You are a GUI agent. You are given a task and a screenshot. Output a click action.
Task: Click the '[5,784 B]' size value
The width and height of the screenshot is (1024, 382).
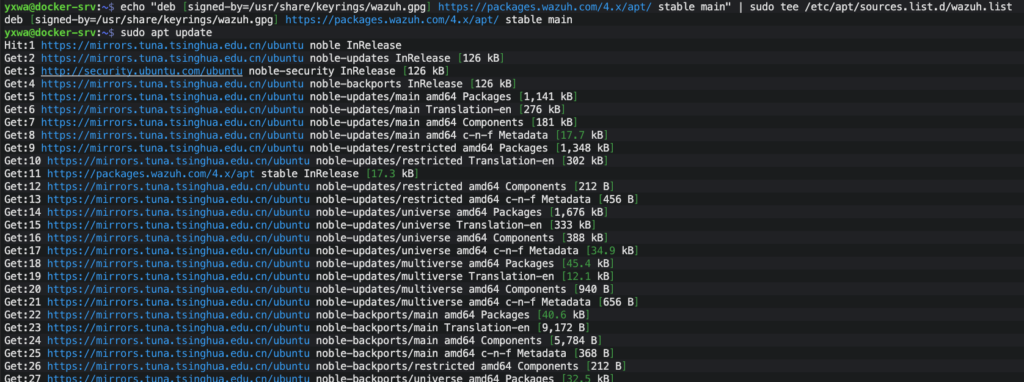[575, 340]
